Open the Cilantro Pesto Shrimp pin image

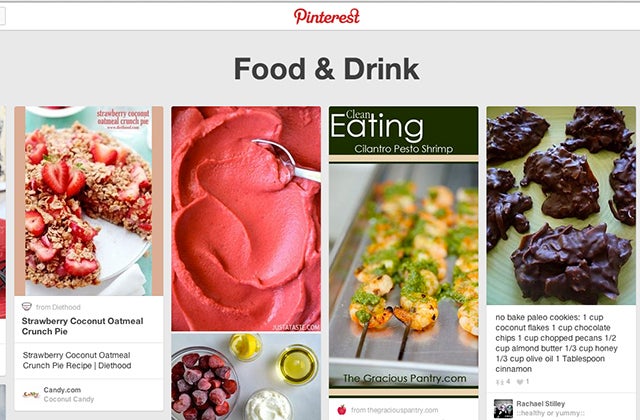click(403, 252)
